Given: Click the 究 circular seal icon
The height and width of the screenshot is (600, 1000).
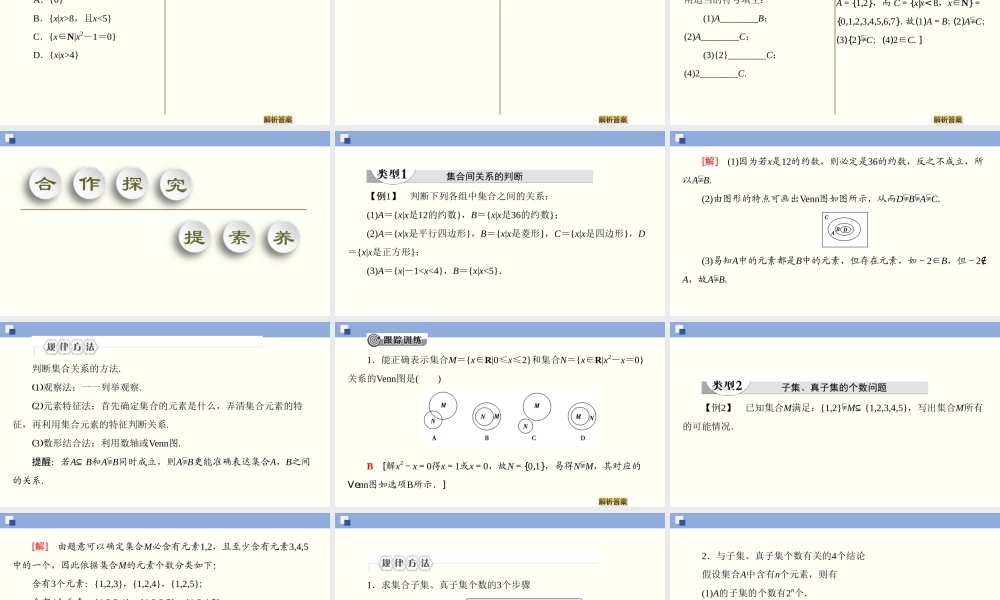Looking at the screenshot, I should 173,184.
